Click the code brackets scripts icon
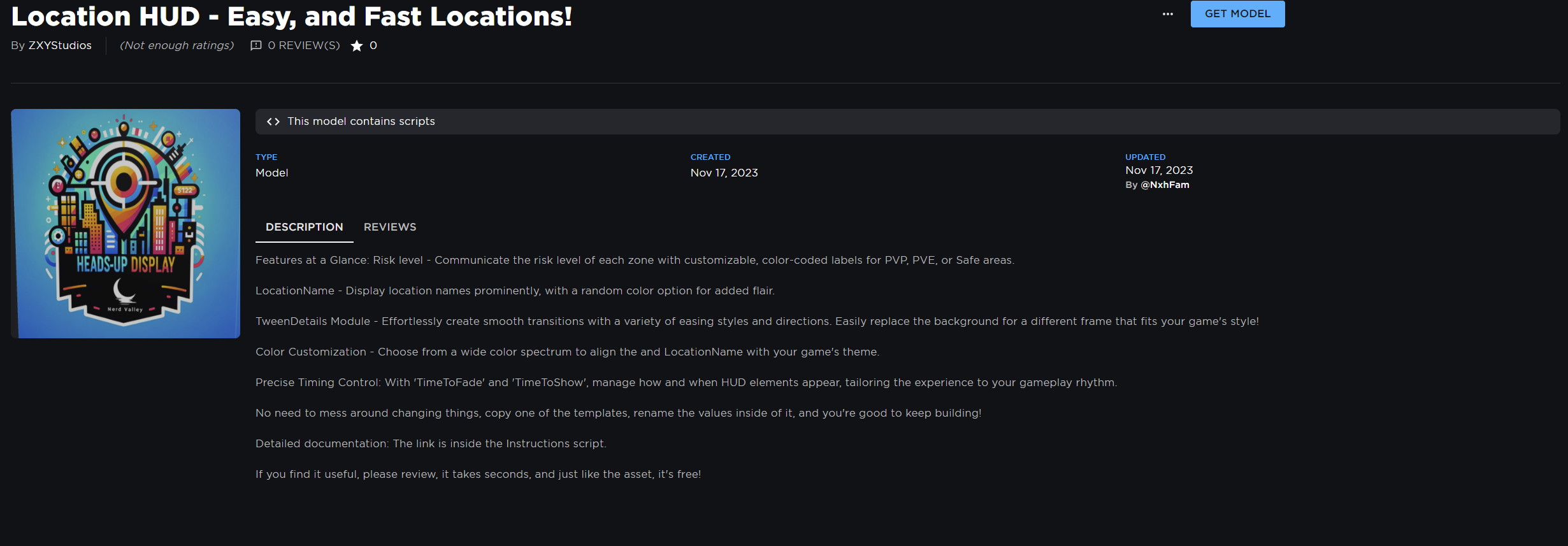The image size is (1568, 546). 273,122
